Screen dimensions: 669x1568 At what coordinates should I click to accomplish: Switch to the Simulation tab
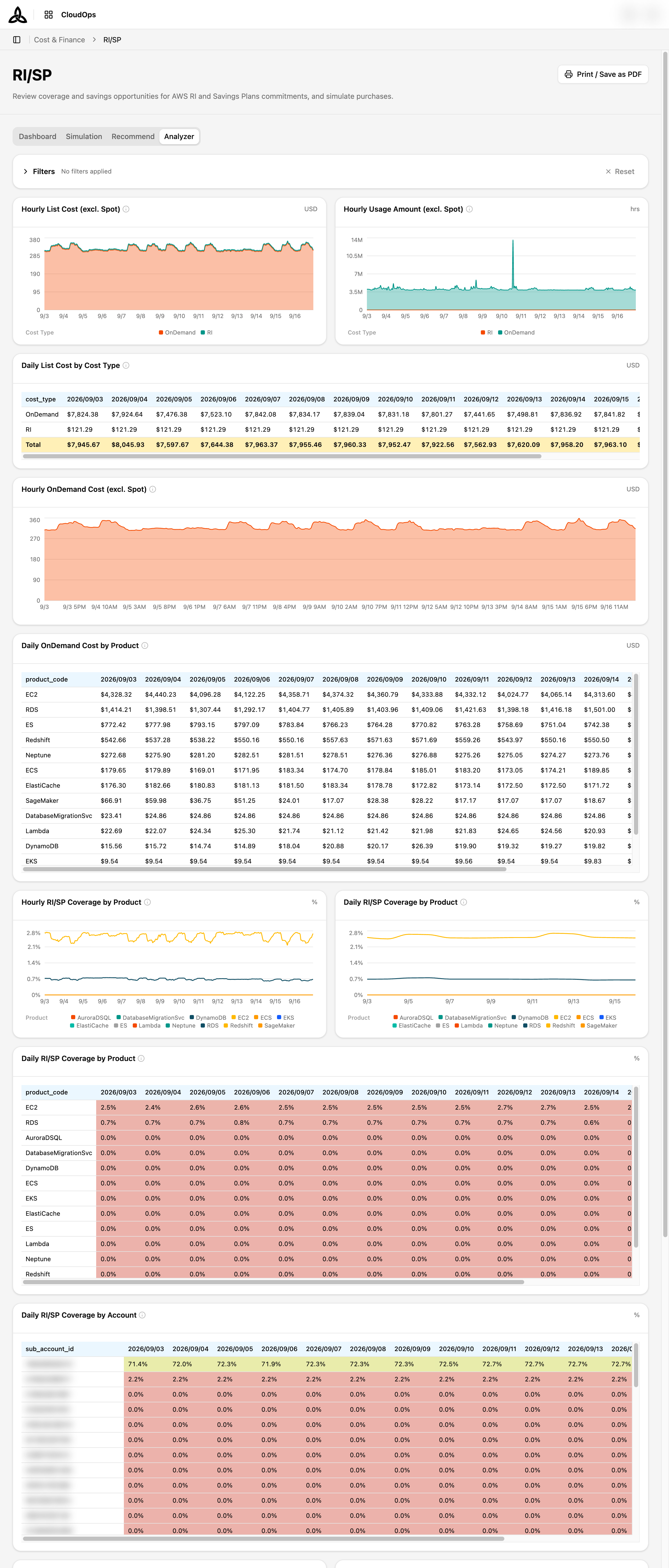[x=84, y=136]
